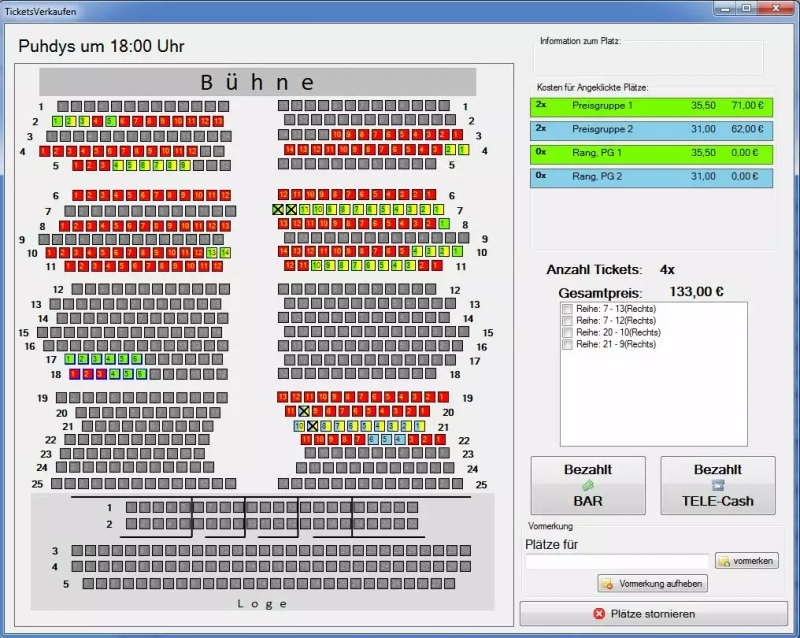Click the Bezahlt BAR payment button
Image resolution: width=800 pixels, height=638 pixels.
(588, 485)
